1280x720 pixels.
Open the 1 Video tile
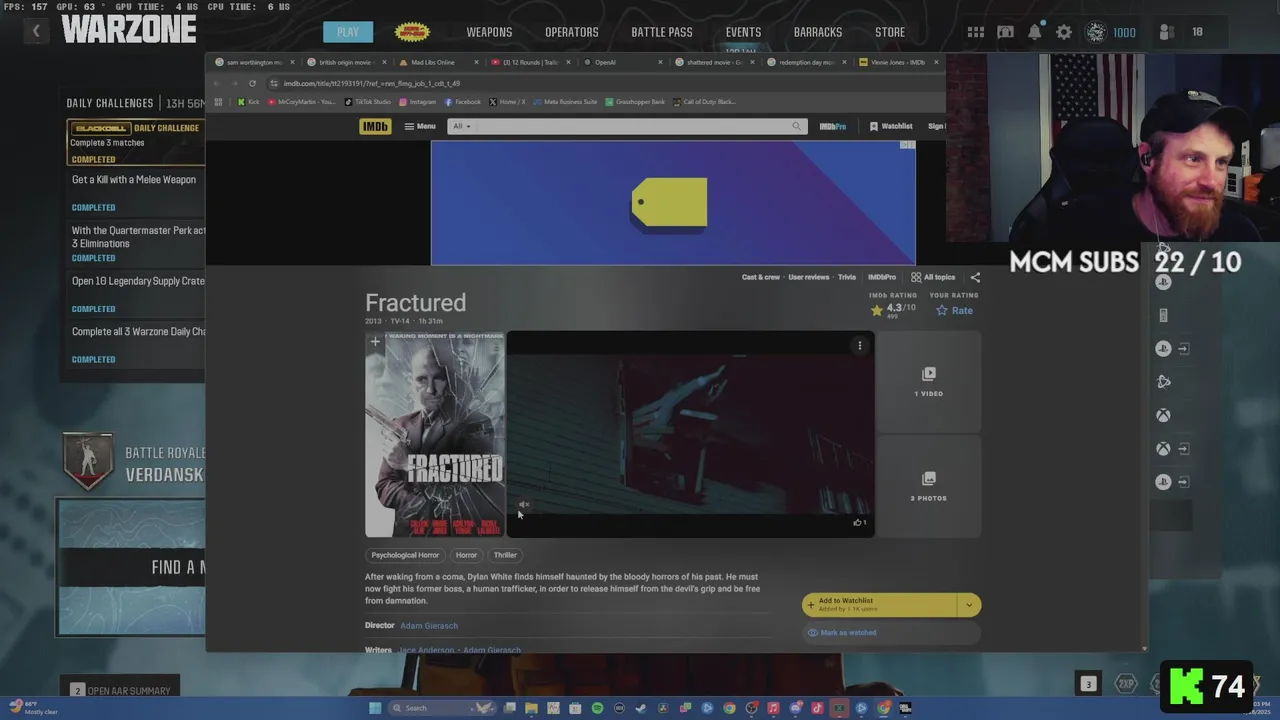coord(928,382)
